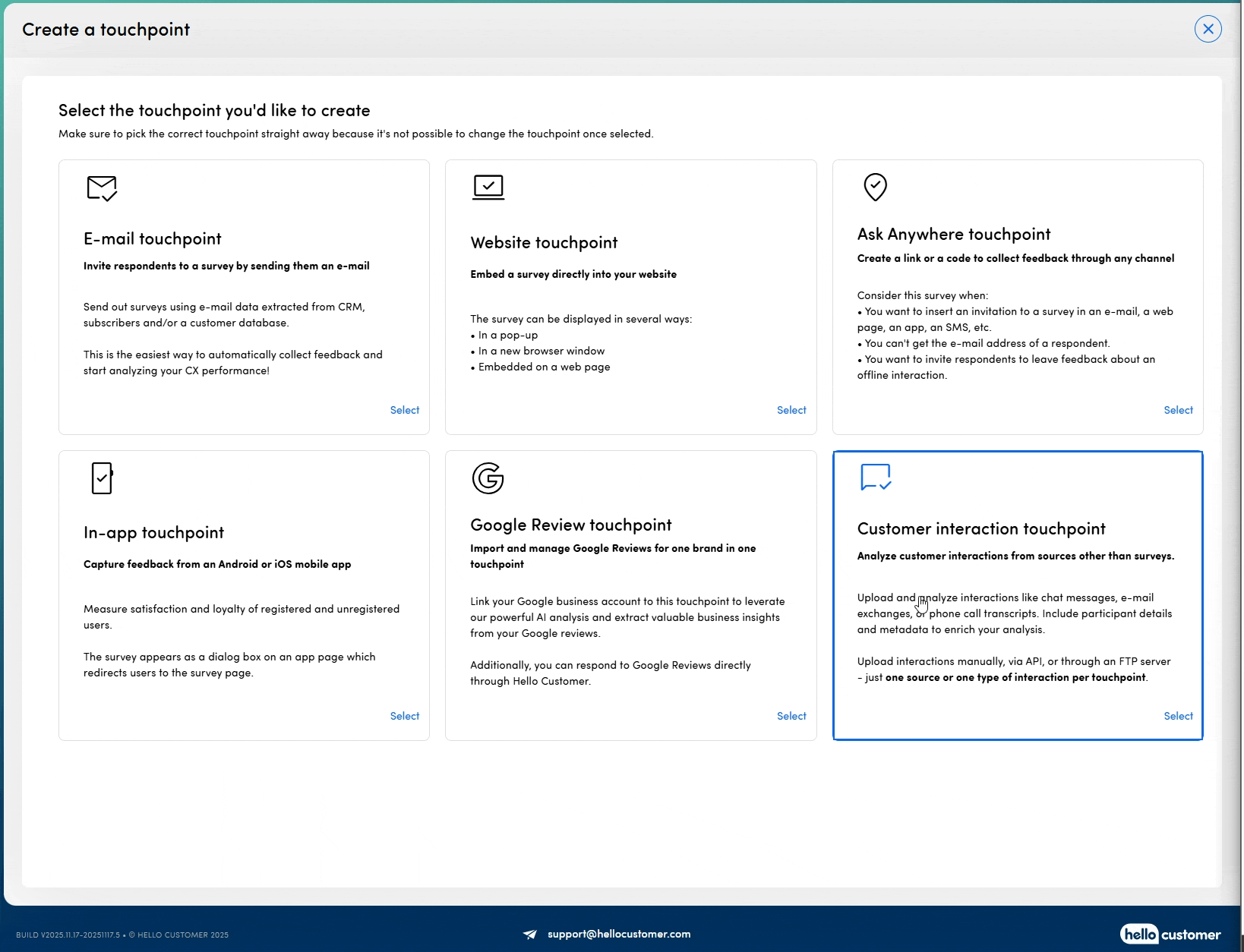Click the Hello Customer logo in footer

(1170, 934)
